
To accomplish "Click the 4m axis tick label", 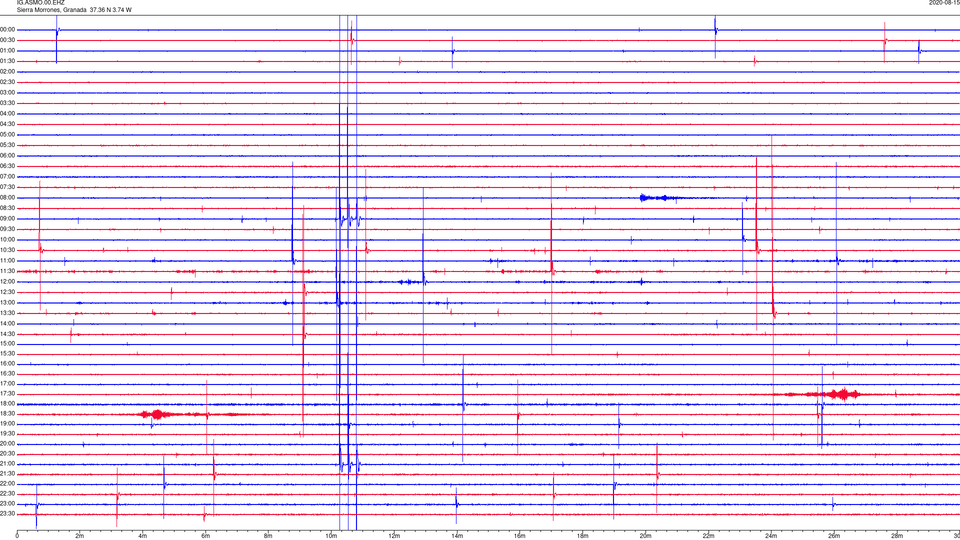I will coord(143,536).
